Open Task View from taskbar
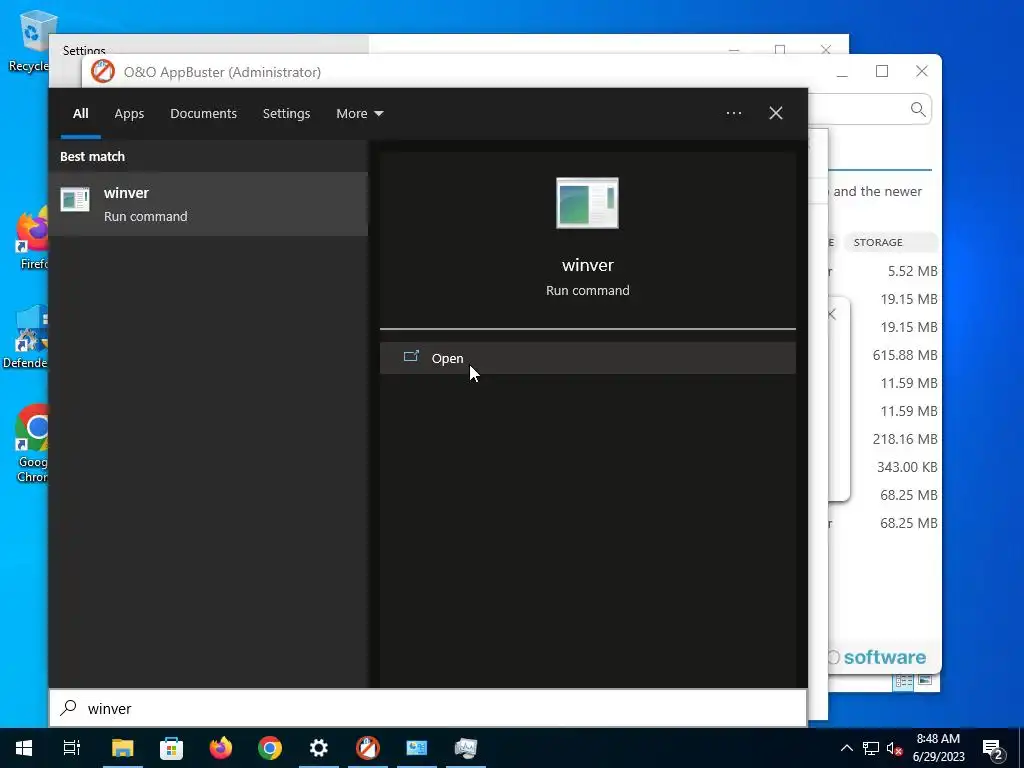The height and width of the screenshot is (768, 1024). (x=72, y=748)
